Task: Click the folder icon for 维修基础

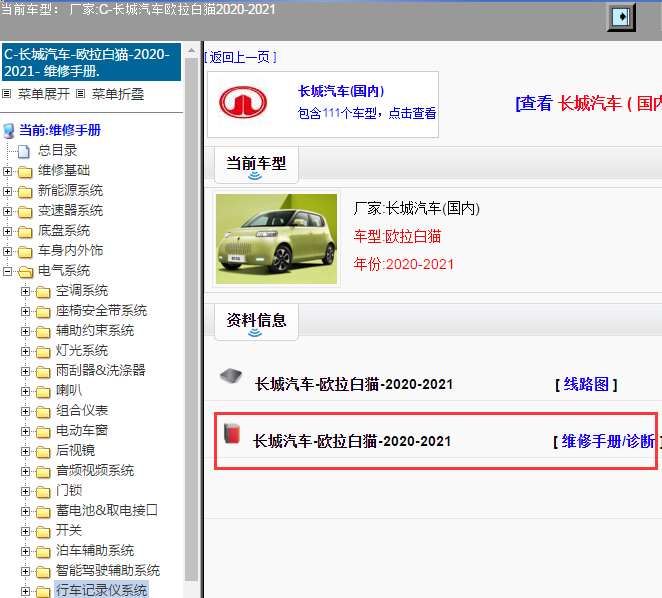Action: tap(25, 171)
